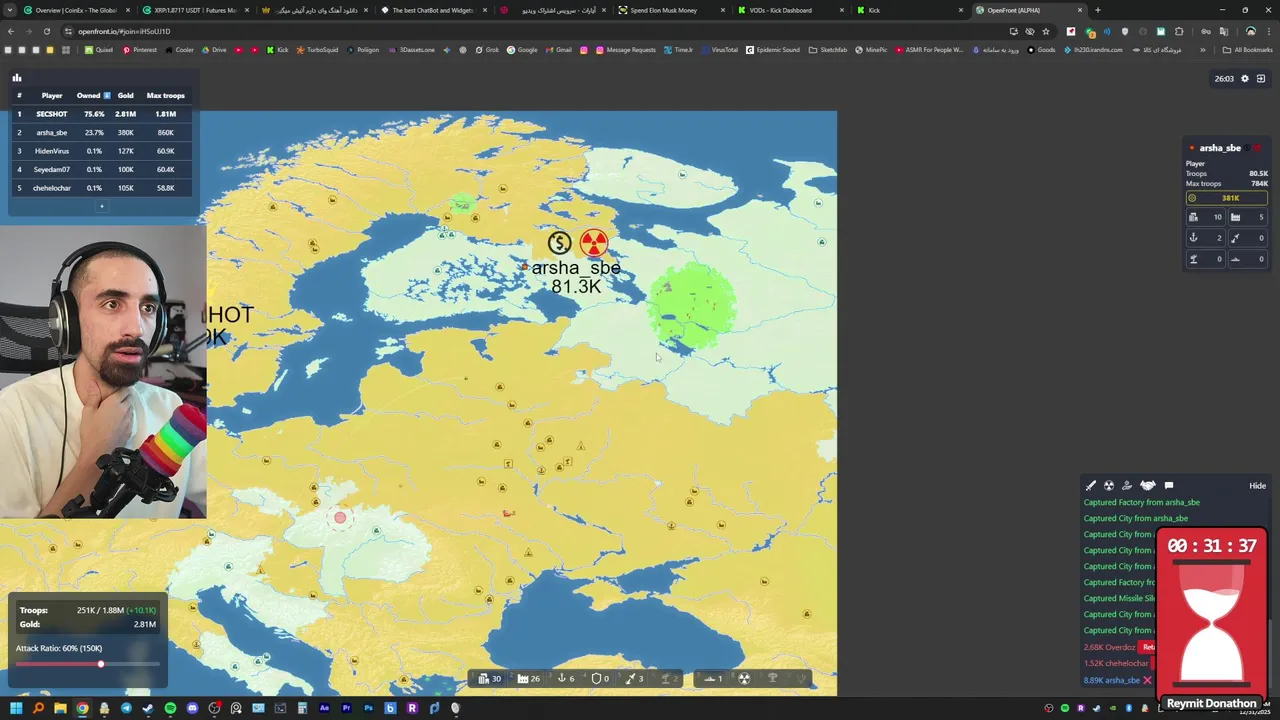Reload the page with refresh button
This screenshot has width=1280, height=720.
(46, 31)
